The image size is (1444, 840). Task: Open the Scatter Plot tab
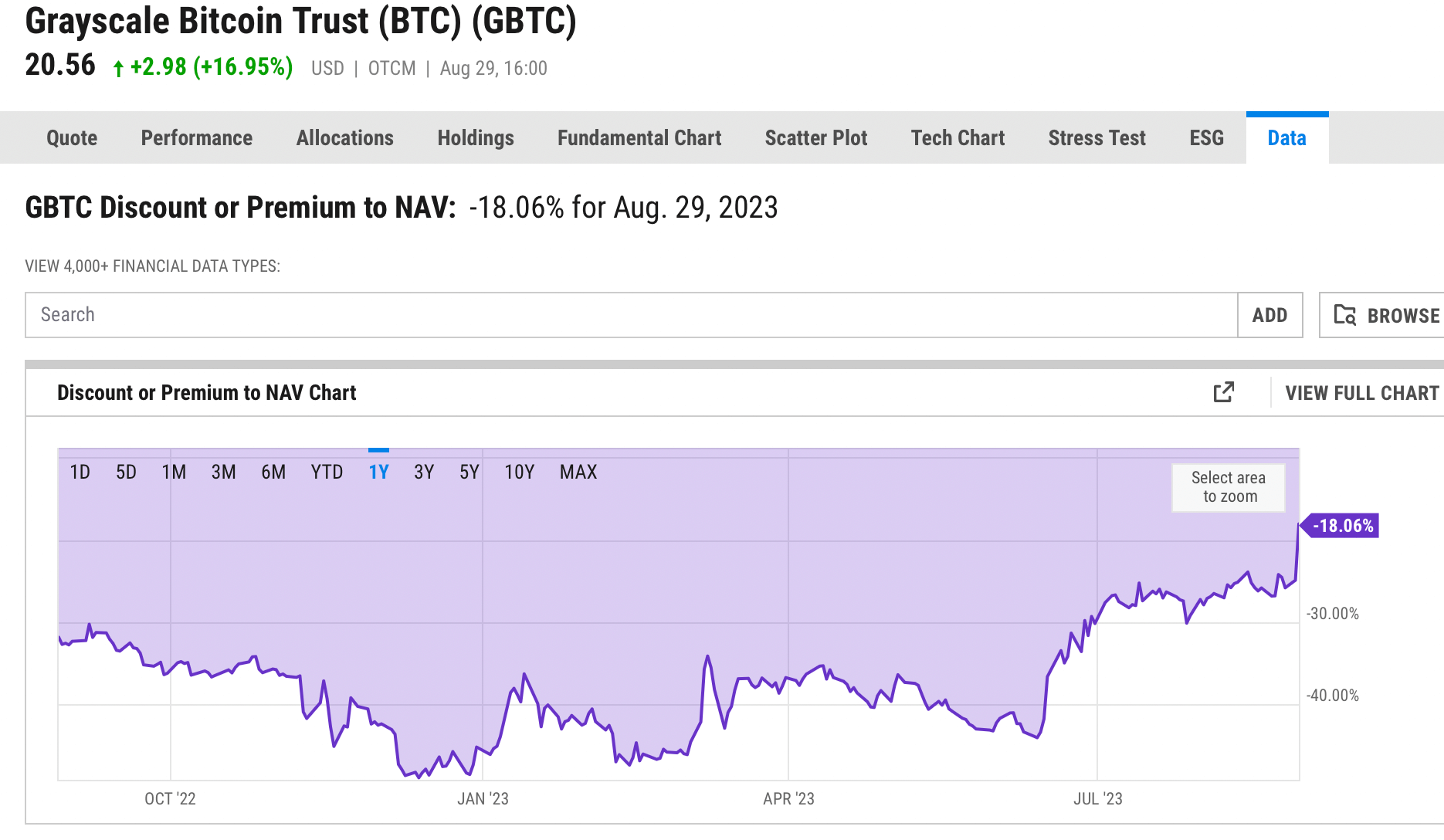click(815, 137)
